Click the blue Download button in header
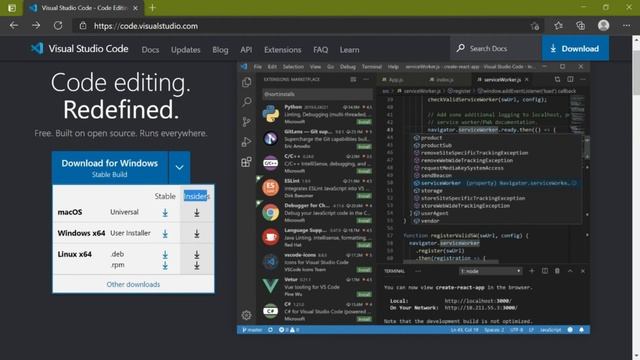The height and width of the screenshot is (360, 640). (x=576, y=48)
